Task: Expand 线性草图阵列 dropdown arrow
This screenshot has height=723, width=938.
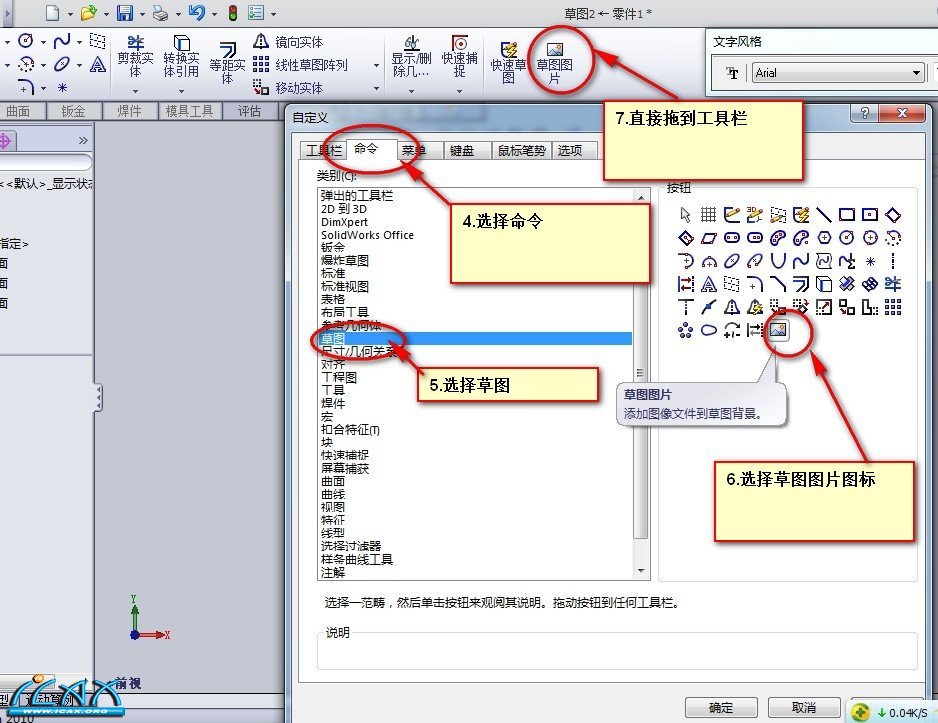Action: click(x=376, y=65)
